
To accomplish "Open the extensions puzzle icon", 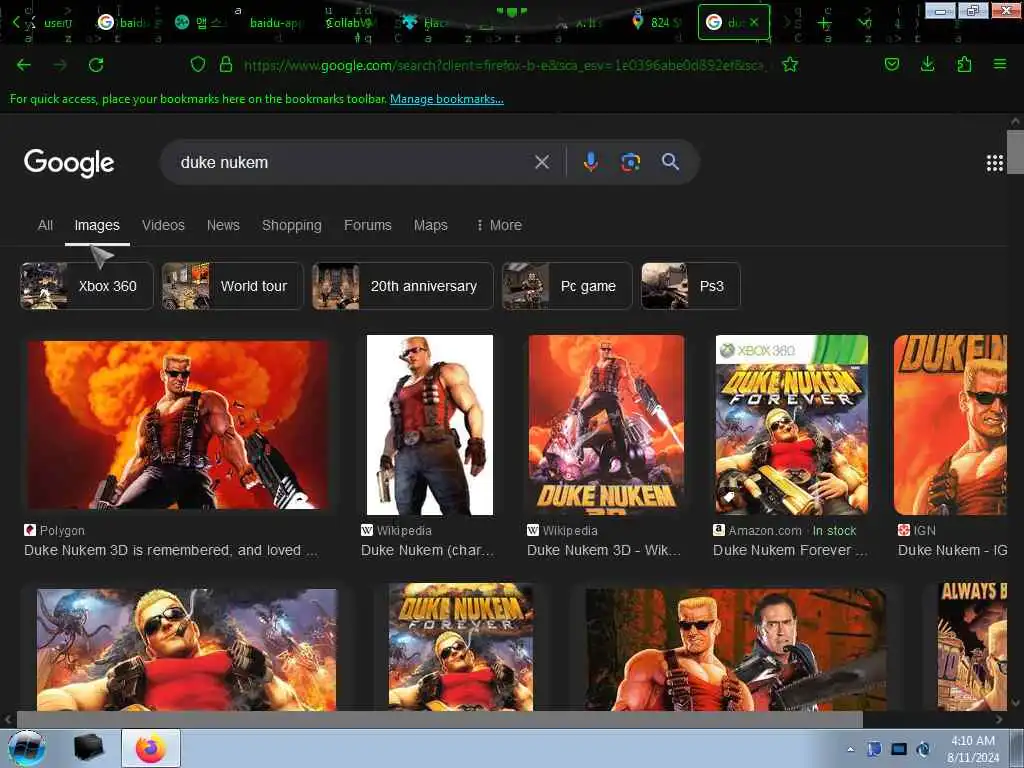I will (964, 65).
